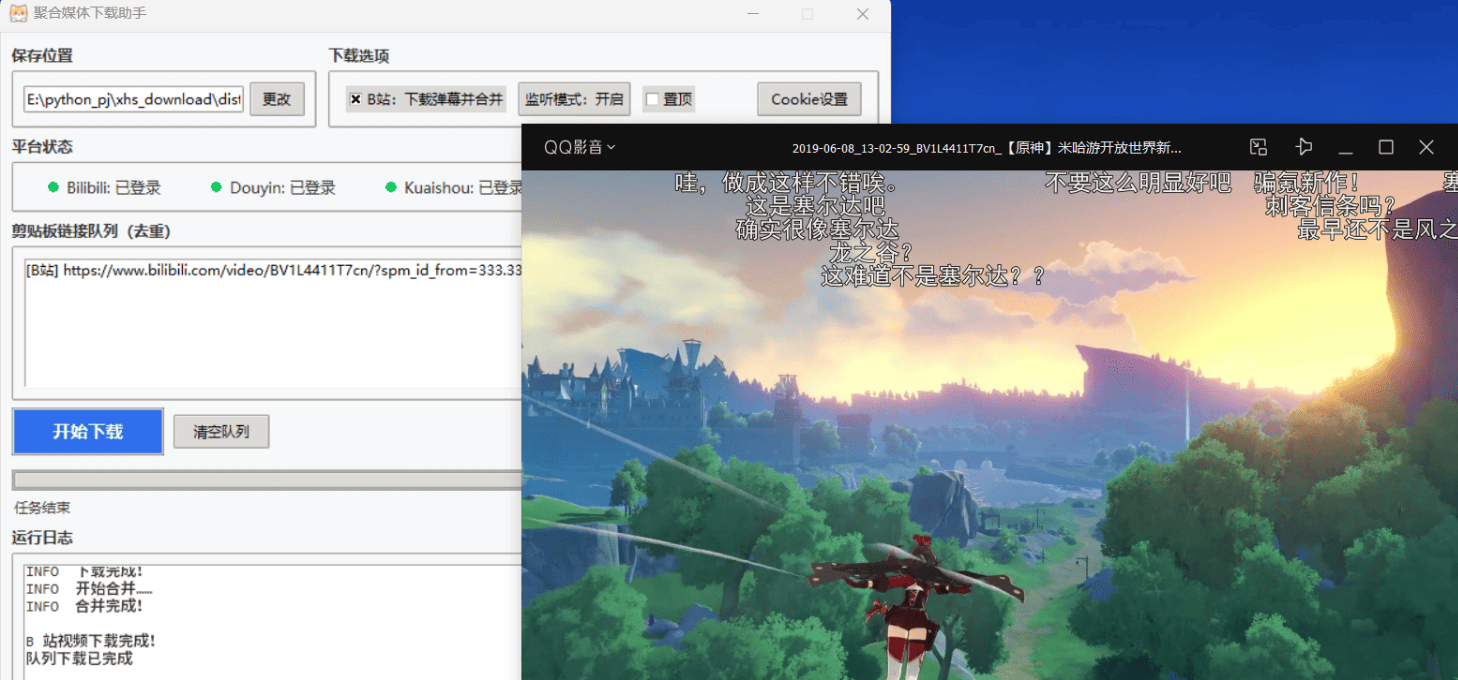
Task: Click the green Douyin login status dot
Action: (216, 187)
